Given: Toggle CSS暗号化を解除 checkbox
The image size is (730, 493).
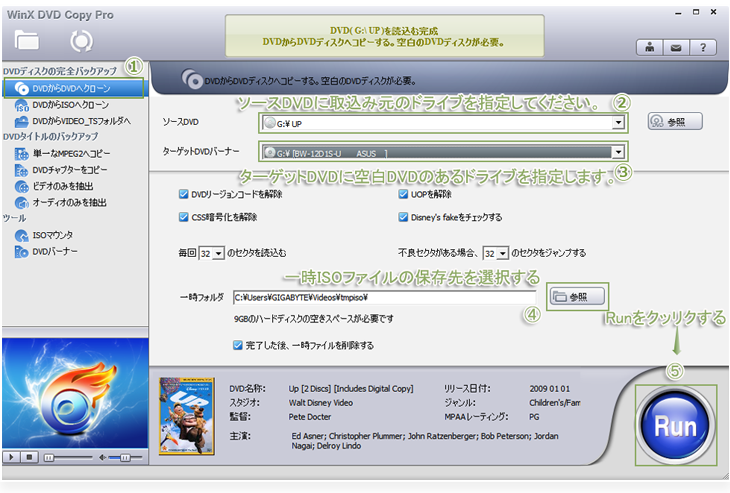Looking at the screenshot, I should tap(183, 217).
